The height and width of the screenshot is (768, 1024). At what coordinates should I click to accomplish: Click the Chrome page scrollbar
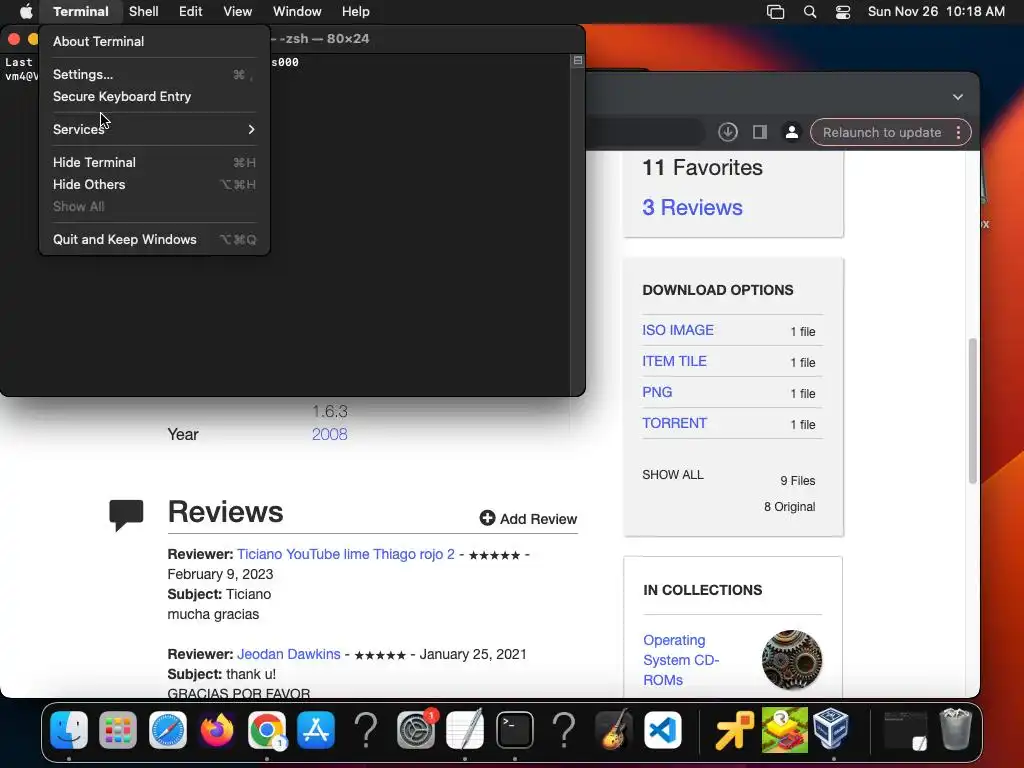point(972,411)
